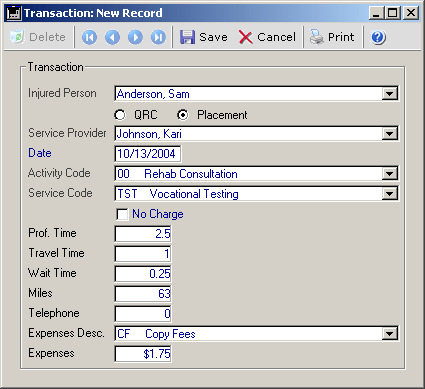Go to first record navigation icon
The image size is (425, 389).
89,37
